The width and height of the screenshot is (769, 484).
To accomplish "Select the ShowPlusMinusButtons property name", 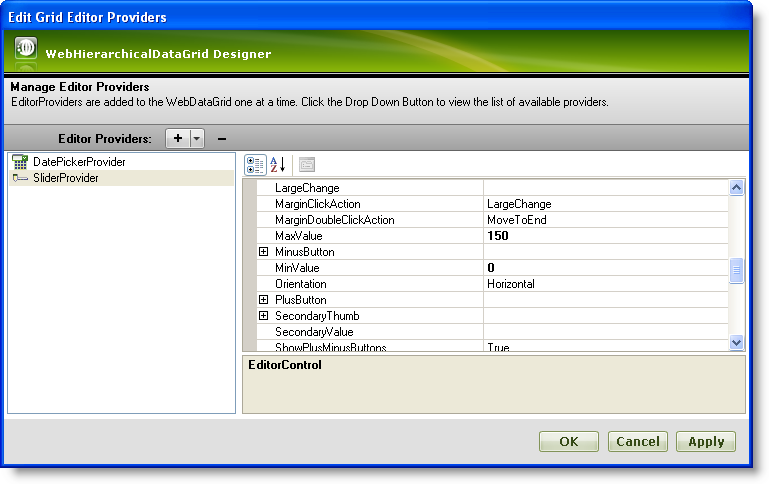I will [x=331, y=347].
